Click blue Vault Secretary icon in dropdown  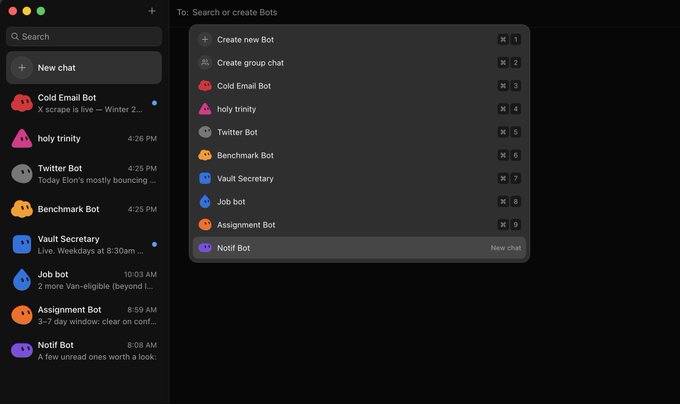205,179
